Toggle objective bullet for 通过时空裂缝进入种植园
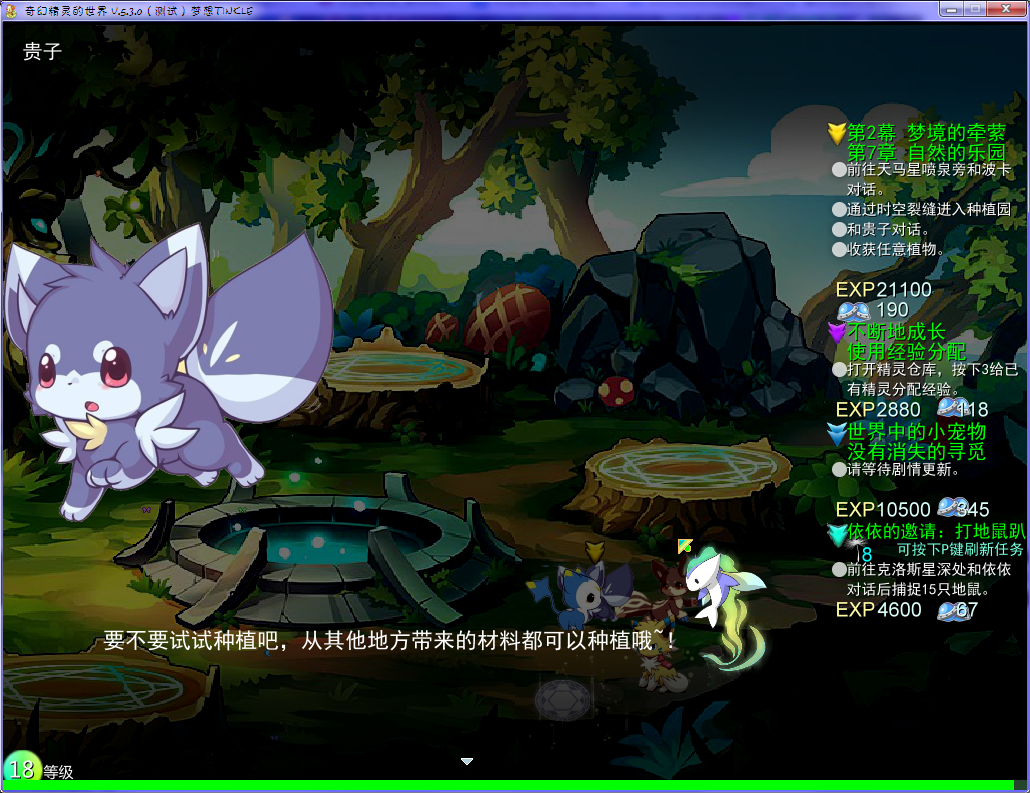 (x=839, y=210)
